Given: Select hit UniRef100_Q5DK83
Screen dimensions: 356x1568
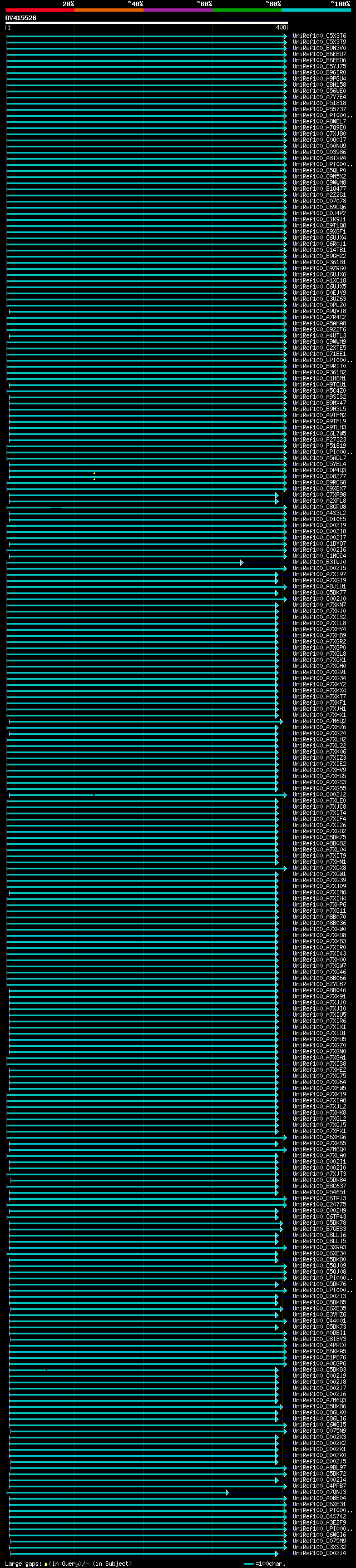Looking at the screenshot, I should (319, 1369).
